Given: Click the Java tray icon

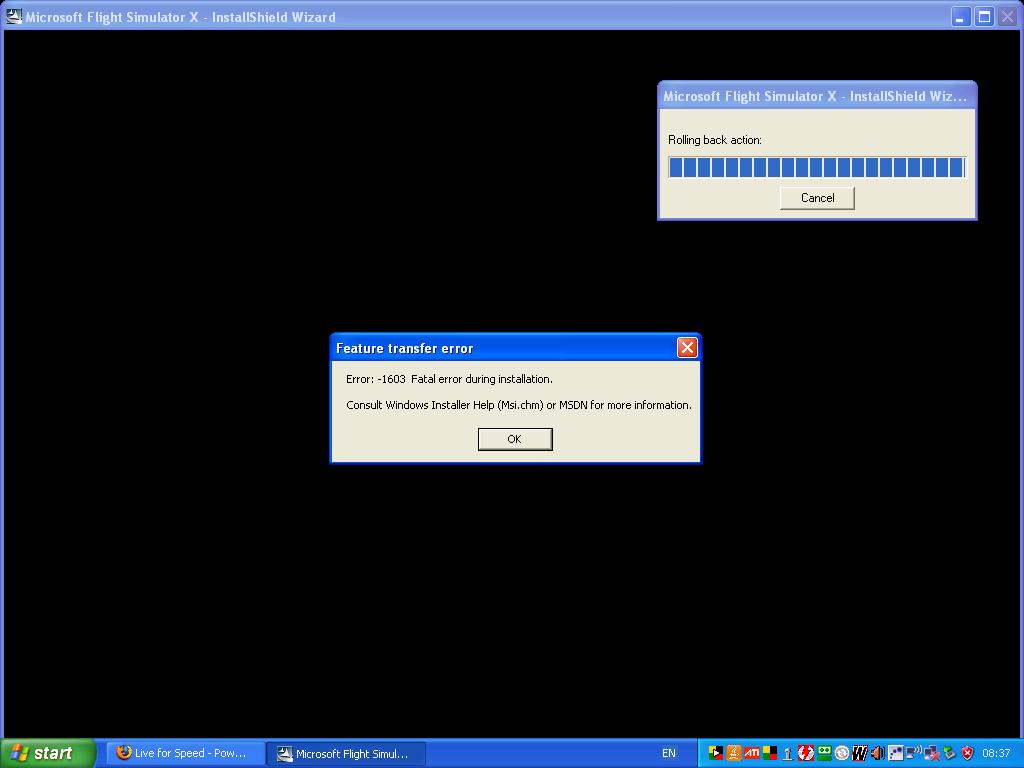Looking at the screenshot, I should [x=734, y=753].
